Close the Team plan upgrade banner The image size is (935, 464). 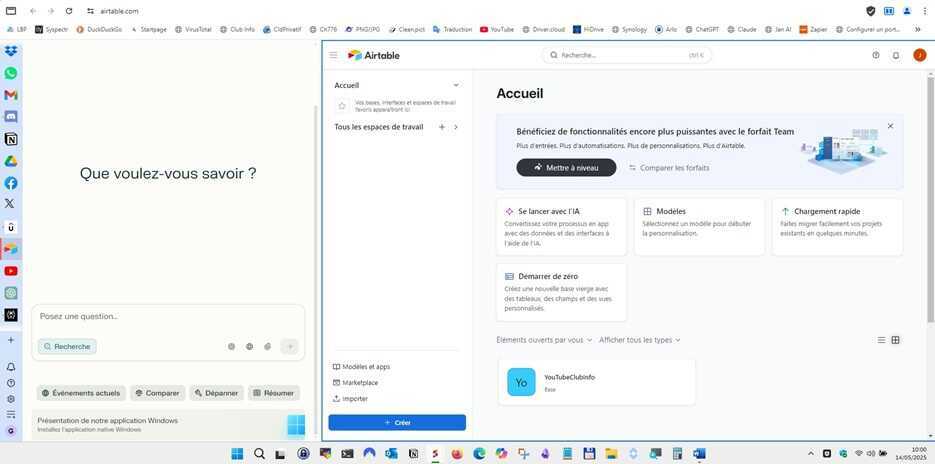(890, 126)
